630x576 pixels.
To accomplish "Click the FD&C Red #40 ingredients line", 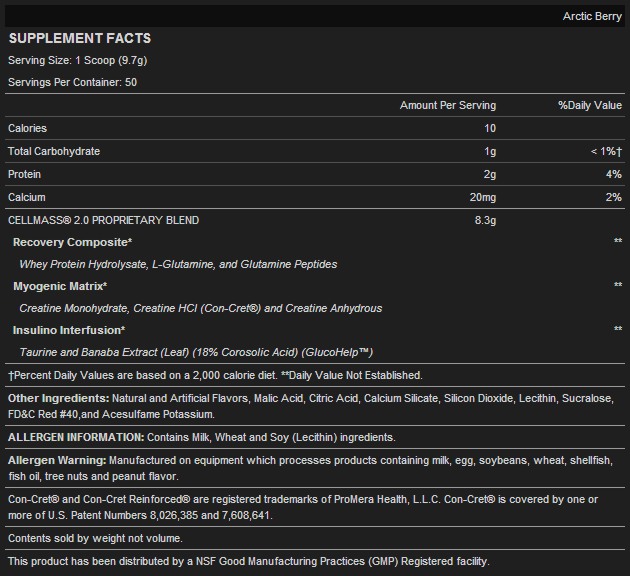I will (111, 414).
